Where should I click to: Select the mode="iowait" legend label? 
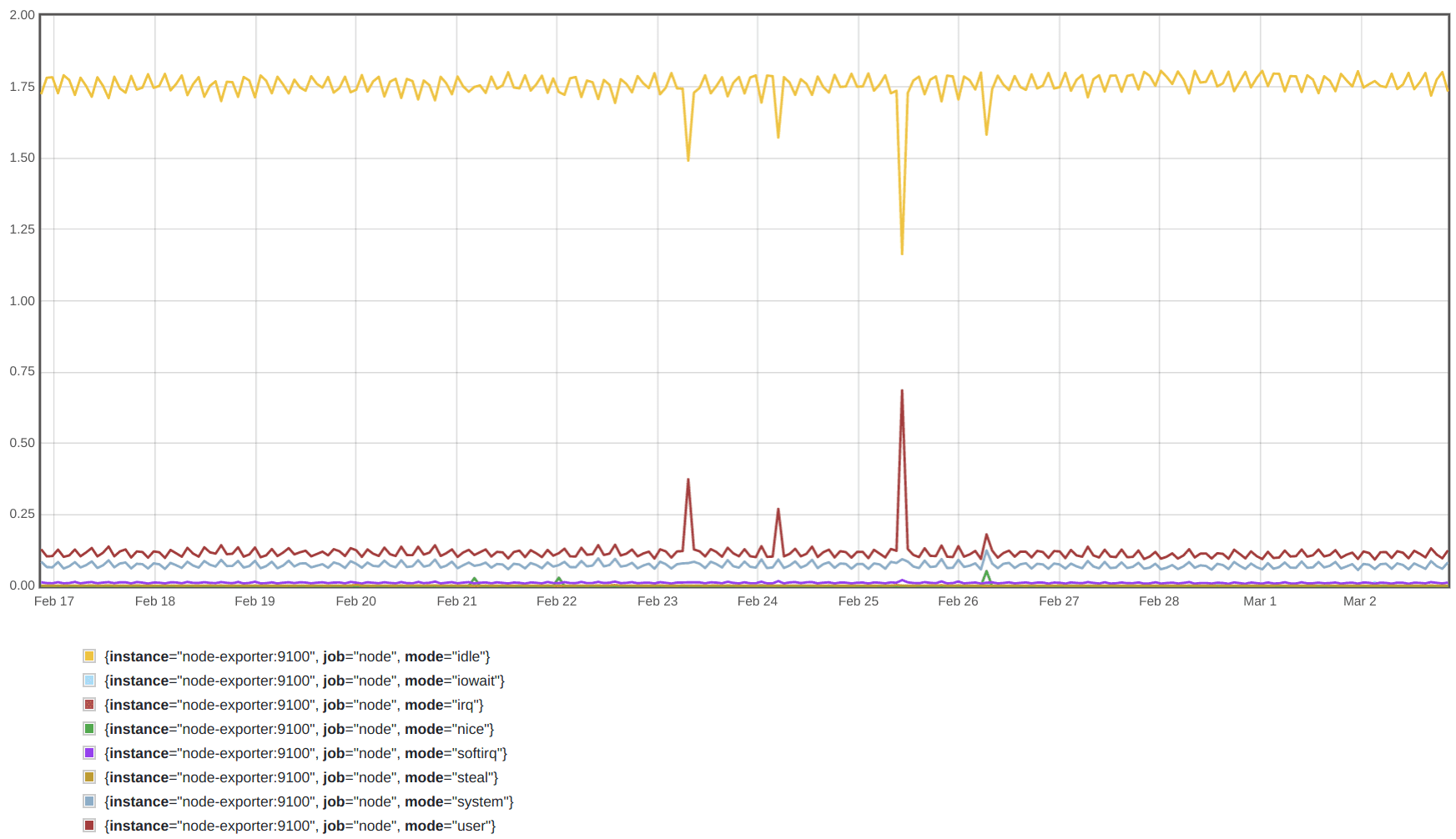pos(305,681)
